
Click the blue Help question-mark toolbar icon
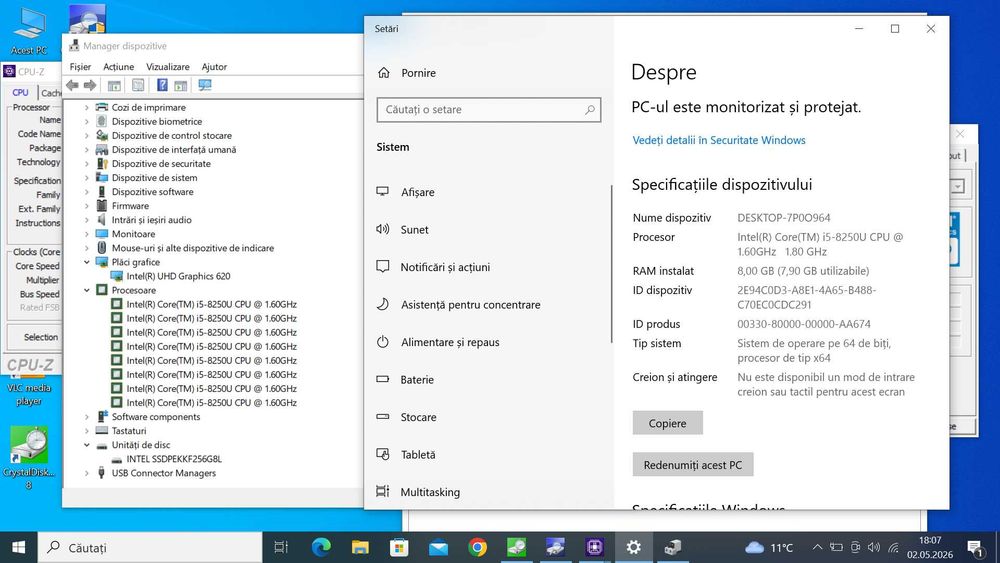coord(162,85)
